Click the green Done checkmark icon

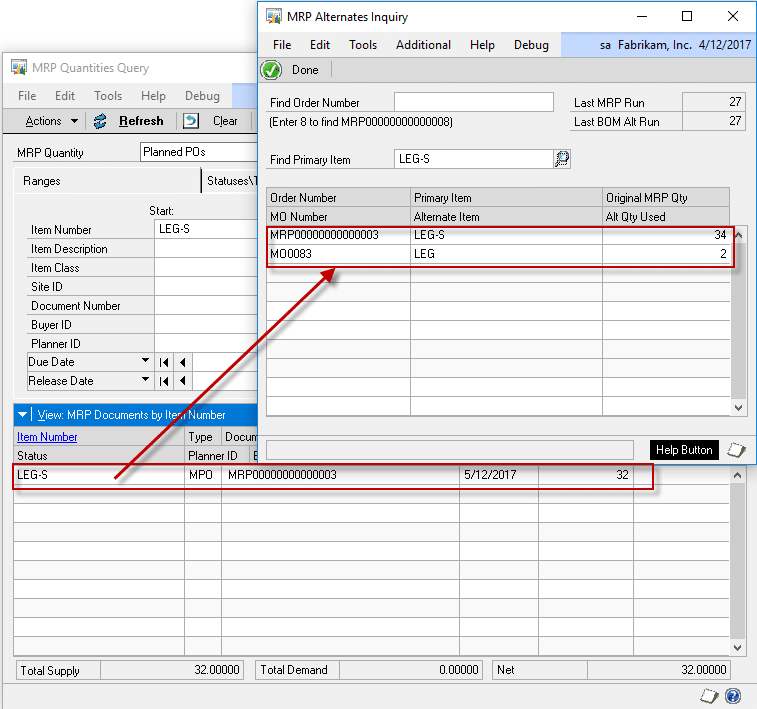coord(271,70)
